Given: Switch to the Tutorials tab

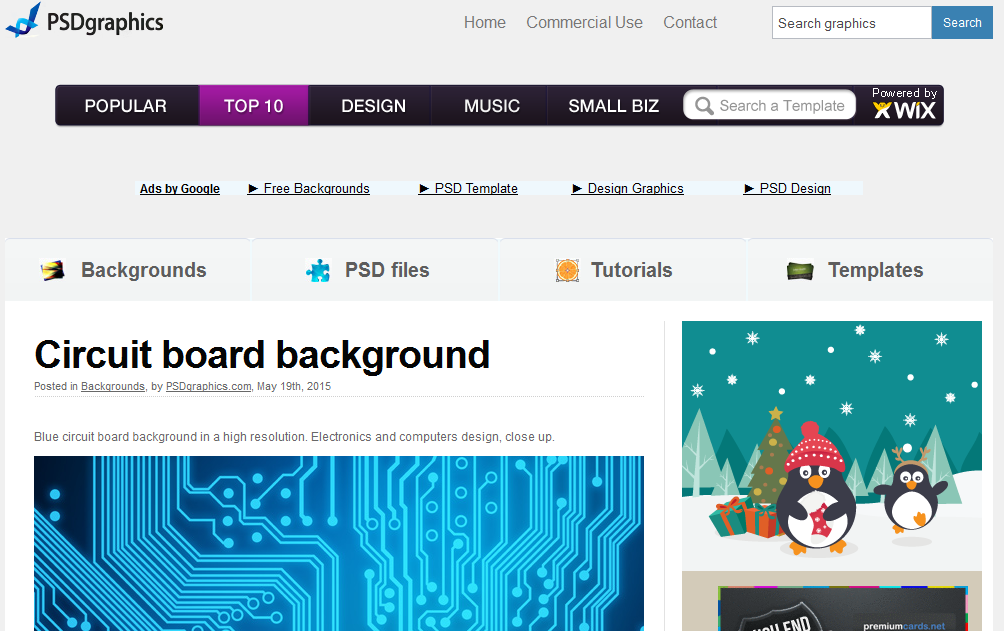Looking at the screenshot, I should pos(622,270).
